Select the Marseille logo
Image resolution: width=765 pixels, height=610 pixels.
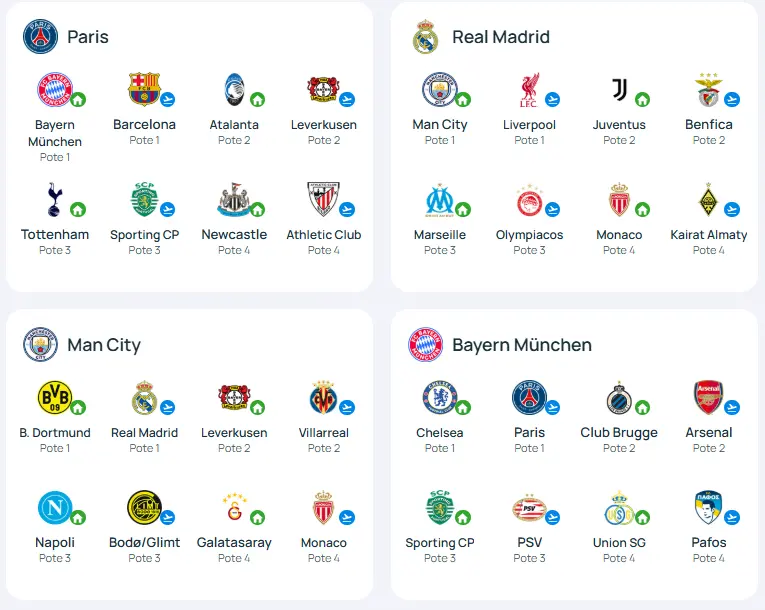440,200
